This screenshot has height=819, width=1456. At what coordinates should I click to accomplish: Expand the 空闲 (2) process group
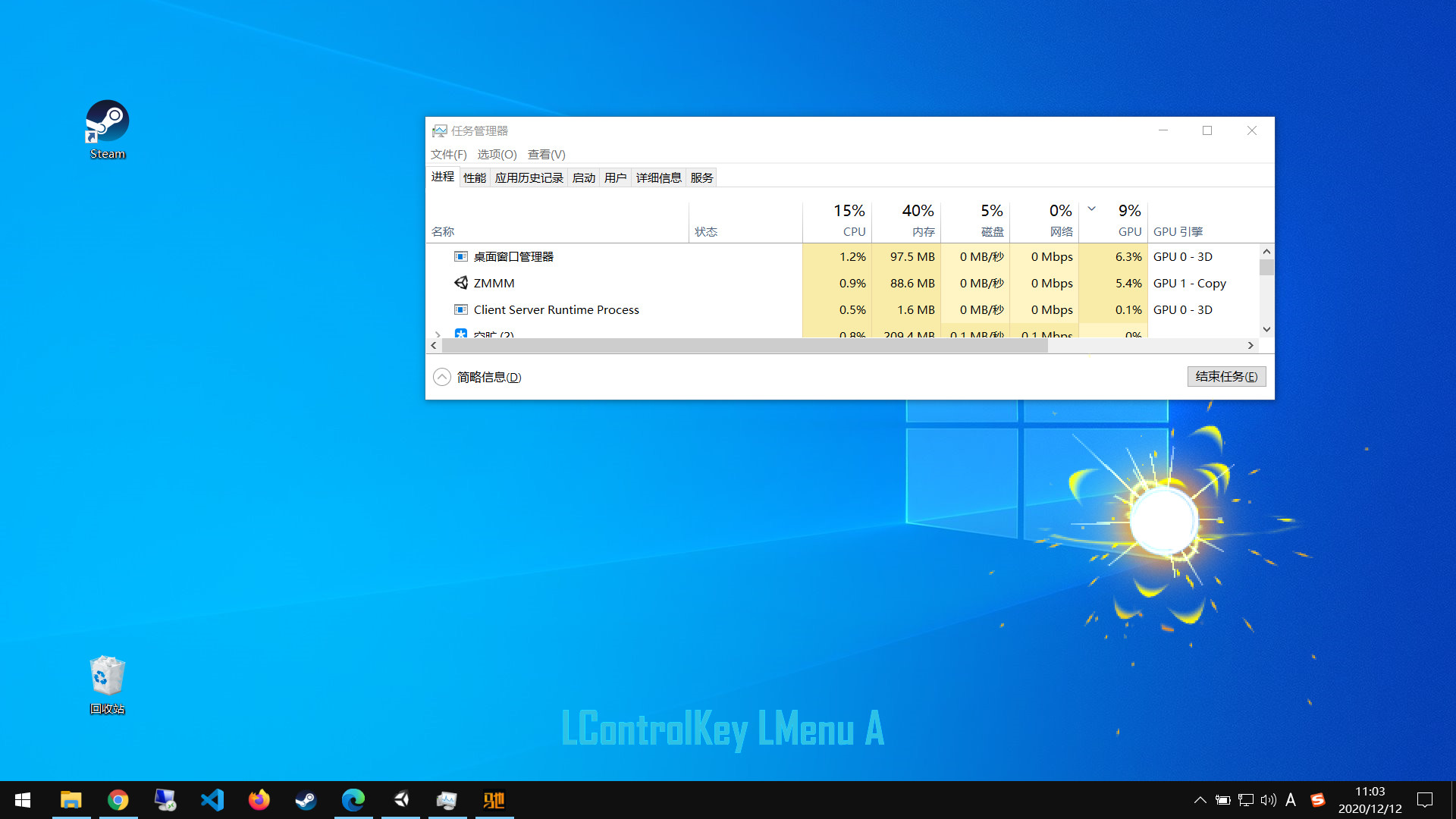(438, 335)
